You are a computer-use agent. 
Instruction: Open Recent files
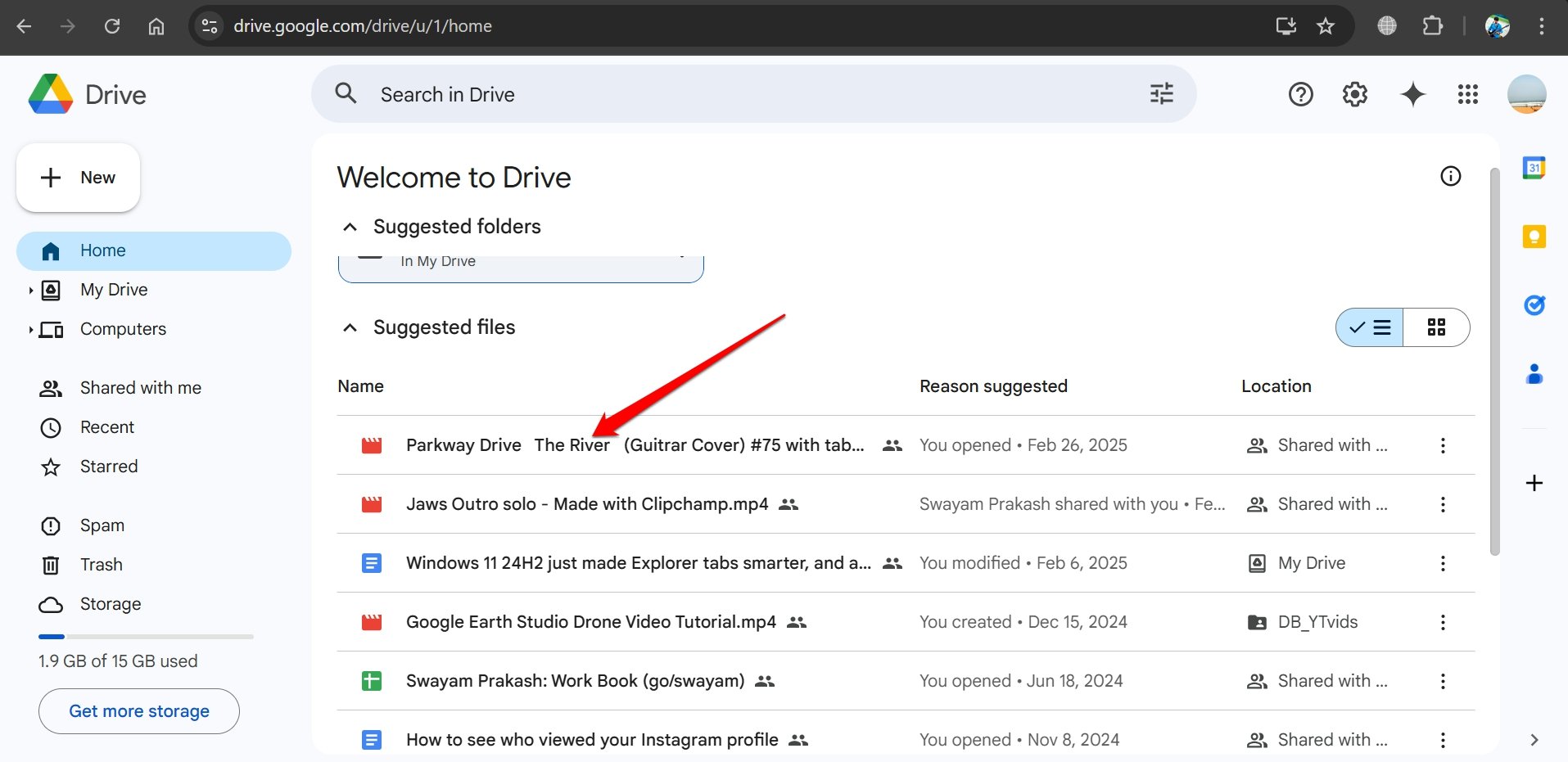(x=106, y=427)
